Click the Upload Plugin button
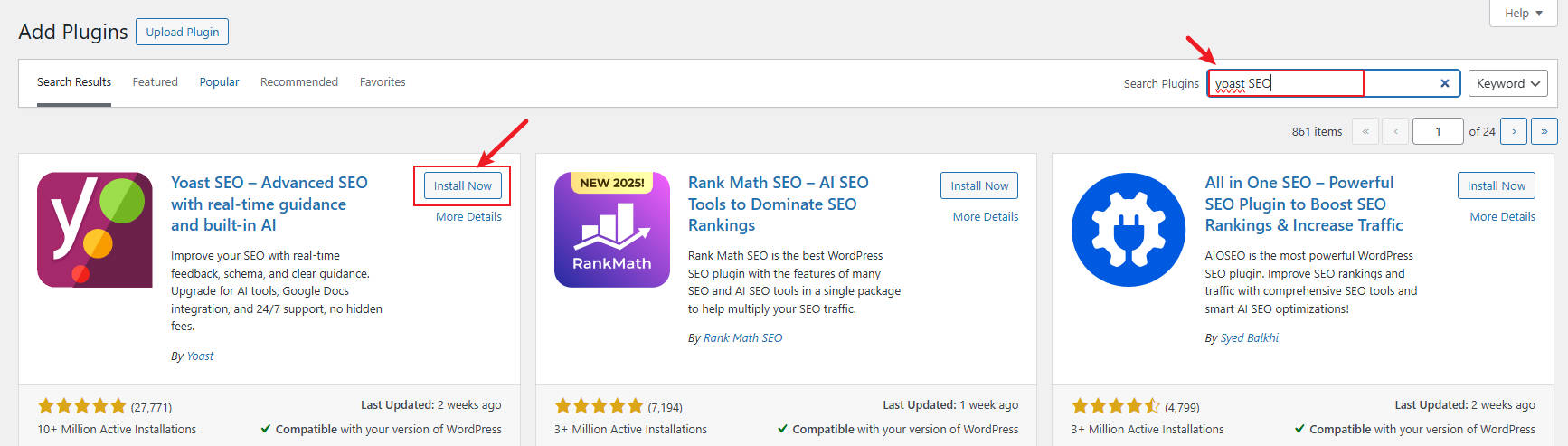The width and height of the screenshot is (1568, 446). (183, 32)
